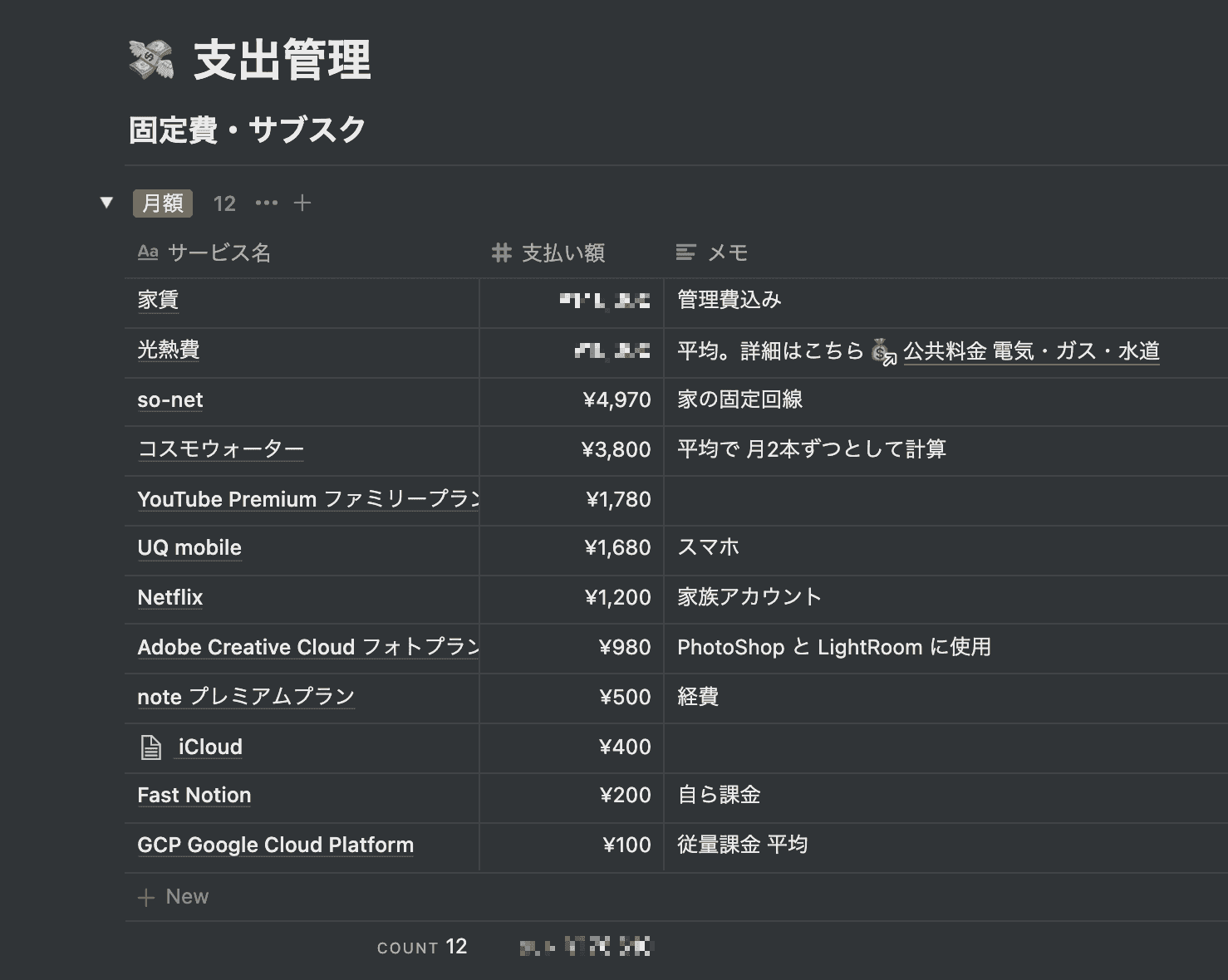Open the iCloud row title

(210, 747)
